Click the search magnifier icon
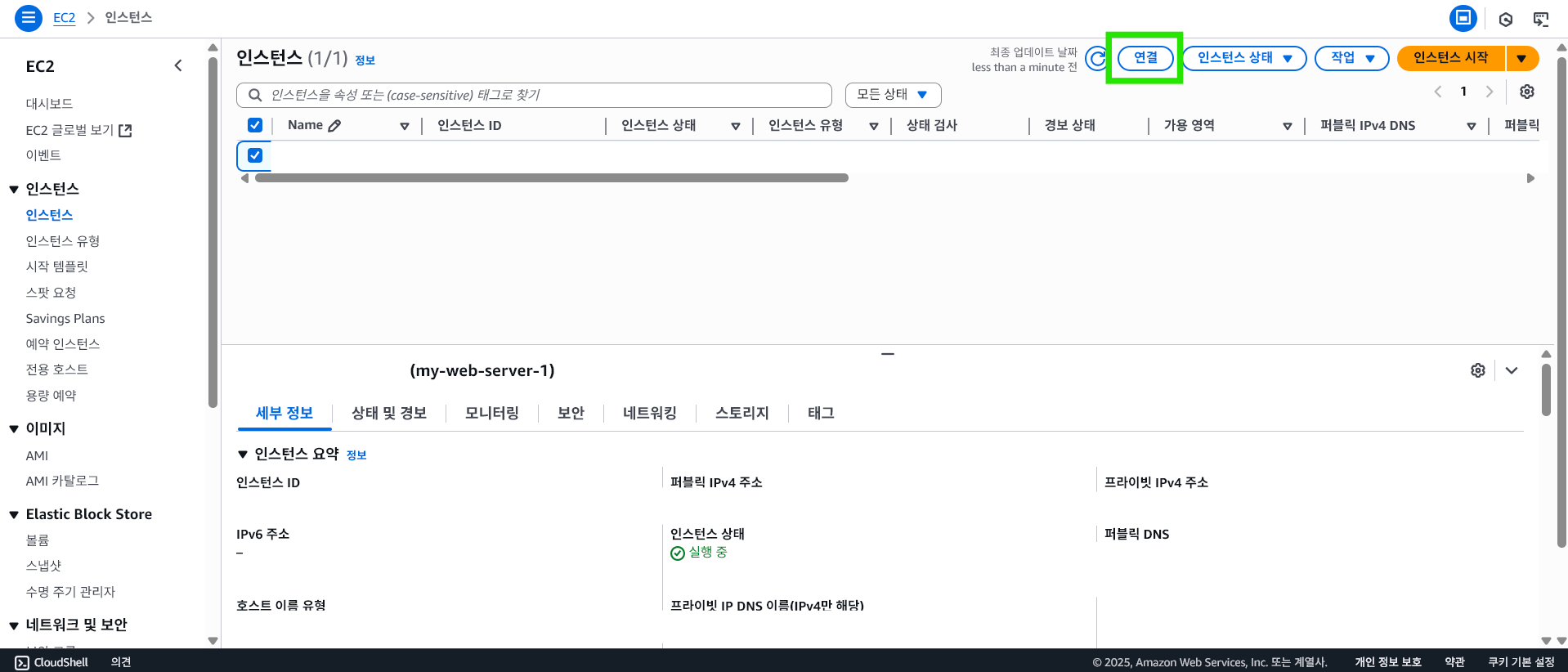 tap(255, 95)
